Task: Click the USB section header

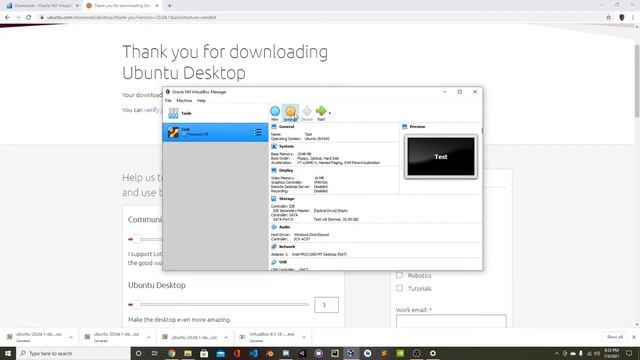Action: 283,262
